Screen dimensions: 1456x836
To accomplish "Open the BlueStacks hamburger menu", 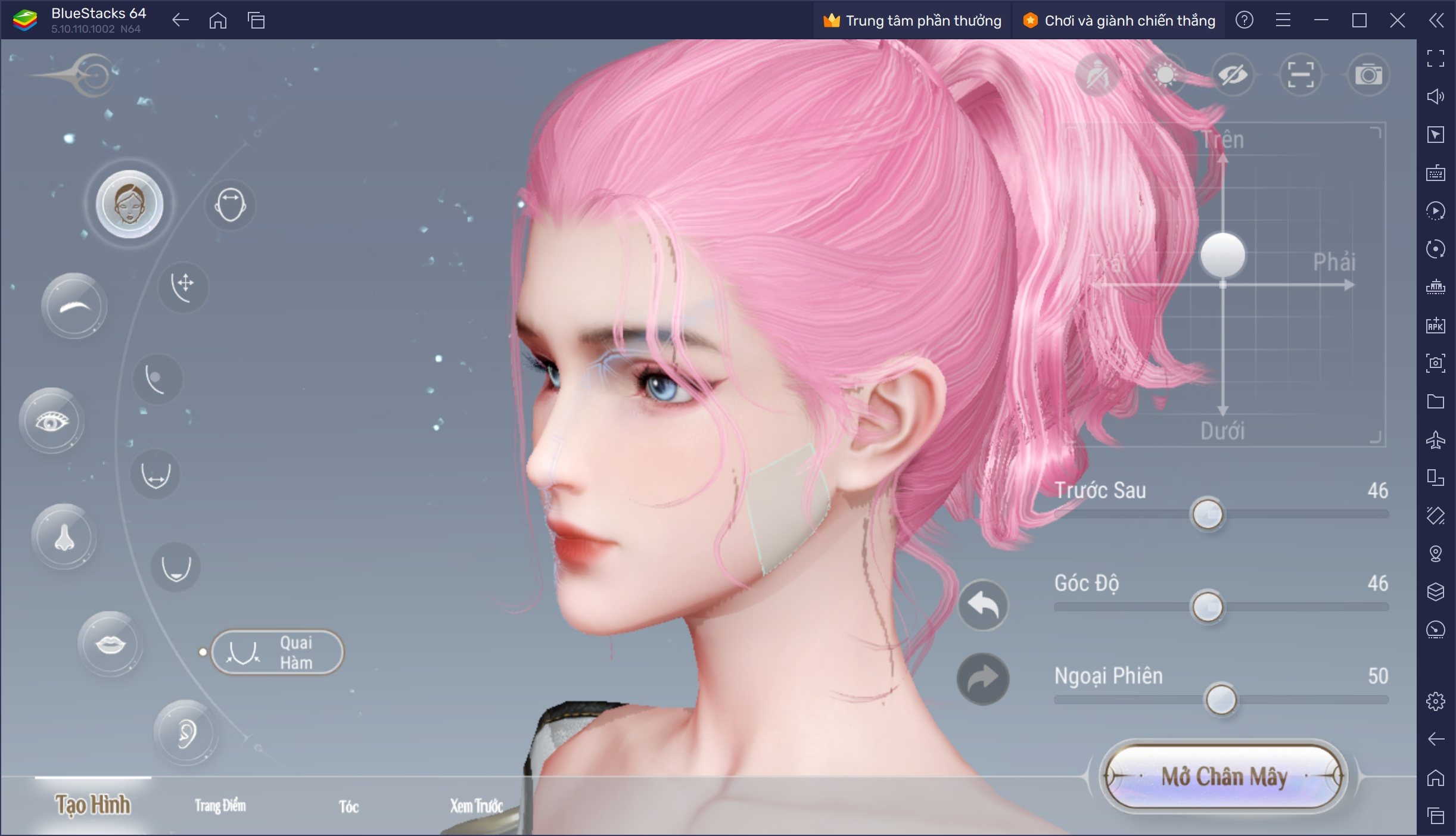I will [1283, 20].
